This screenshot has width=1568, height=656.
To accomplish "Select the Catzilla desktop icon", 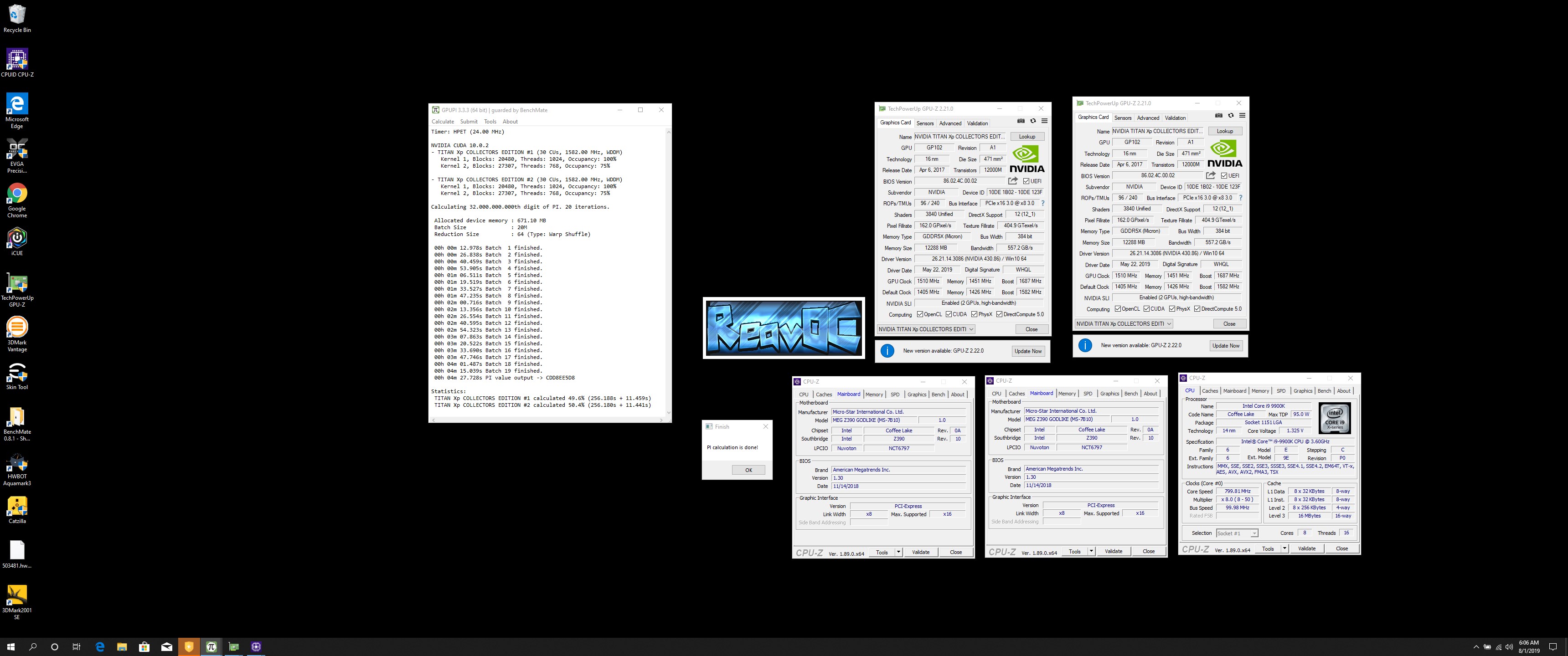I will [x=17, y=510].
